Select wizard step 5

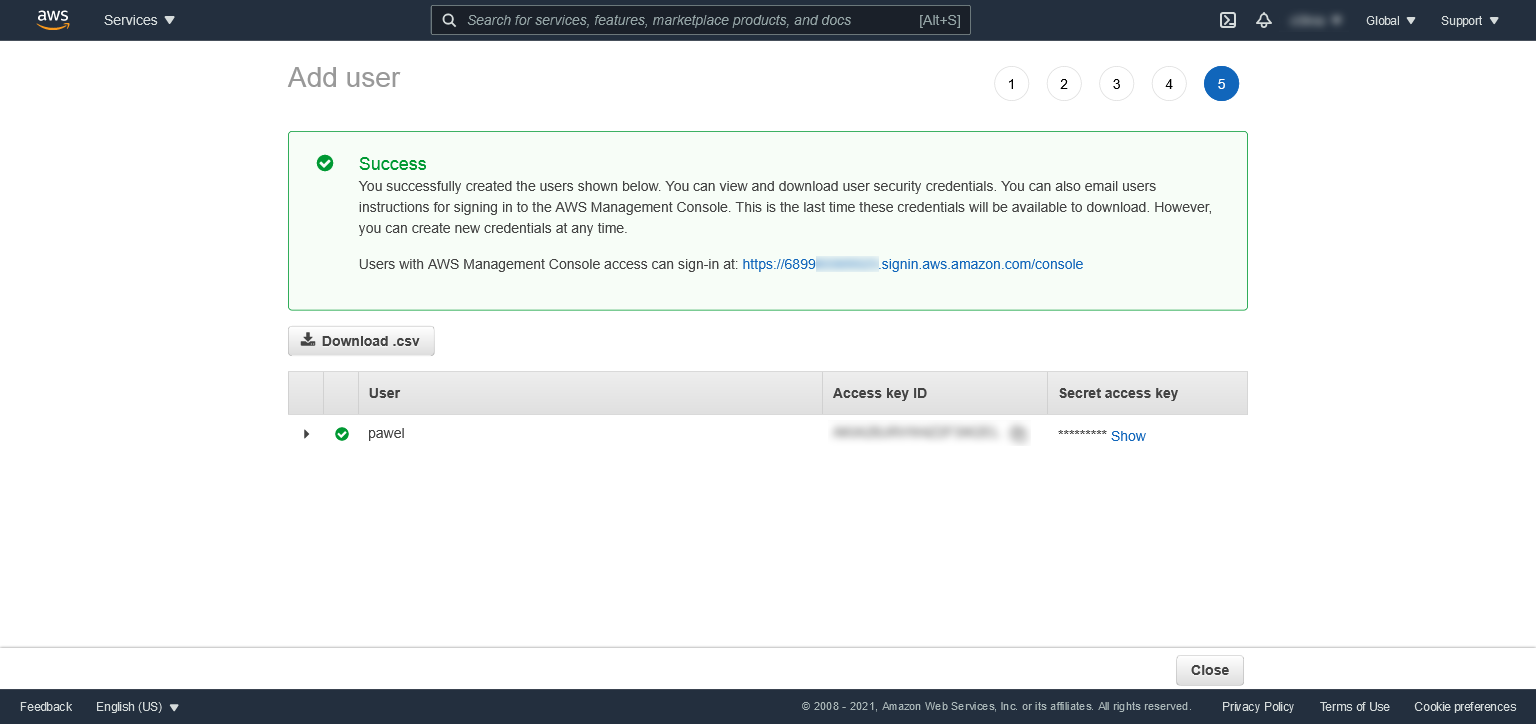(1221, 84)
